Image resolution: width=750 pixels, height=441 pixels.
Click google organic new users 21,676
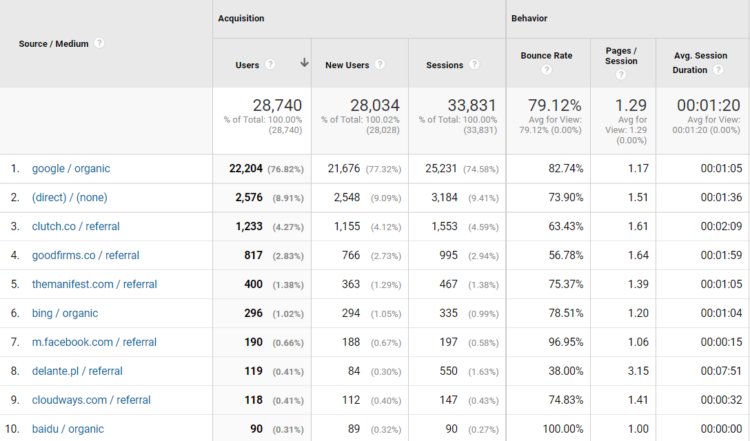(x=343, y=168)
